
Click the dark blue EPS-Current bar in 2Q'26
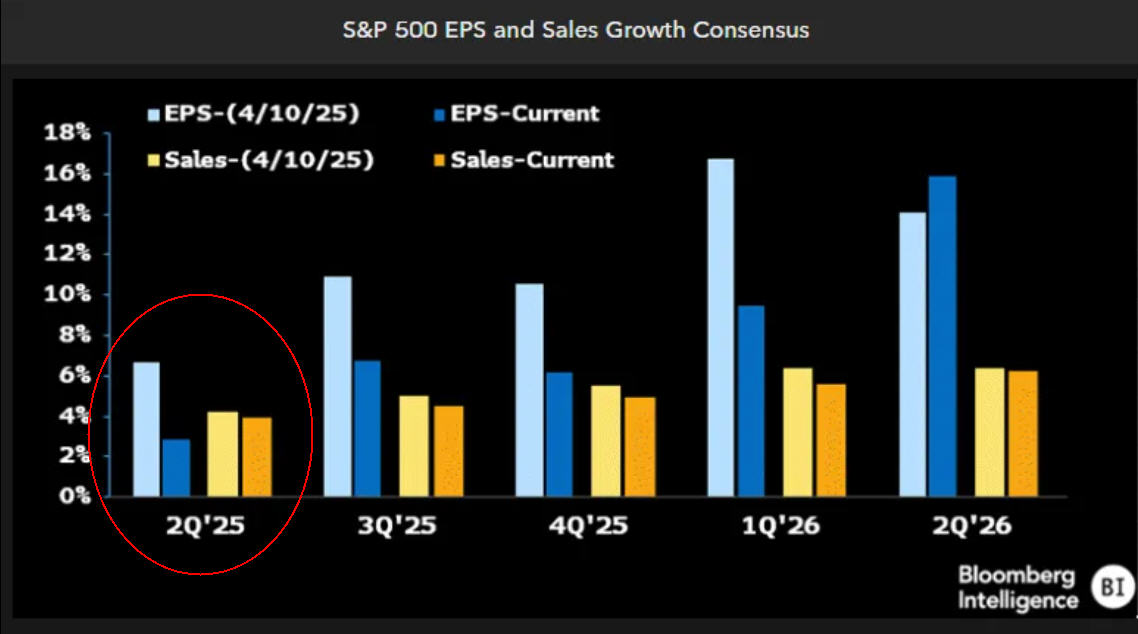point(942,337)
